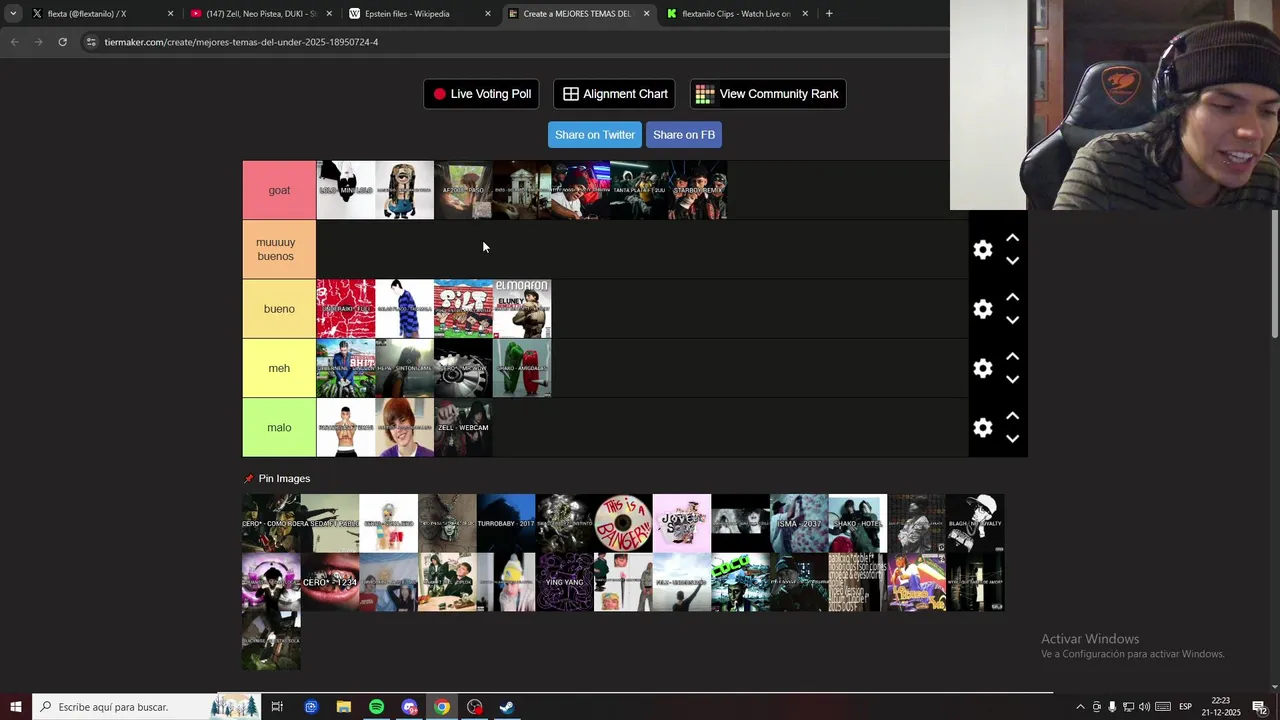Image resolution: width=1280 pixels, height=720 pixels.
Task: Move meh tier up with arrow
Action: (1012, 356)
